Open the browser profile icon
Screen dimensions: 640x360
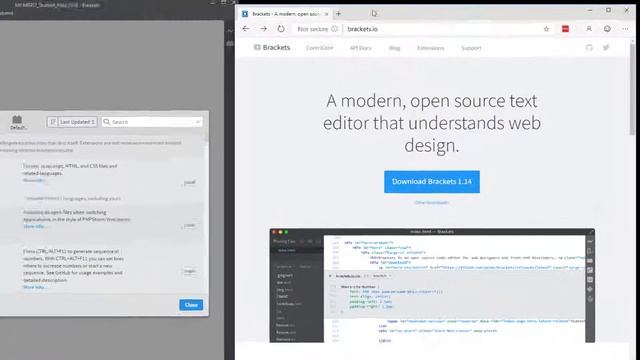point(589,29)
